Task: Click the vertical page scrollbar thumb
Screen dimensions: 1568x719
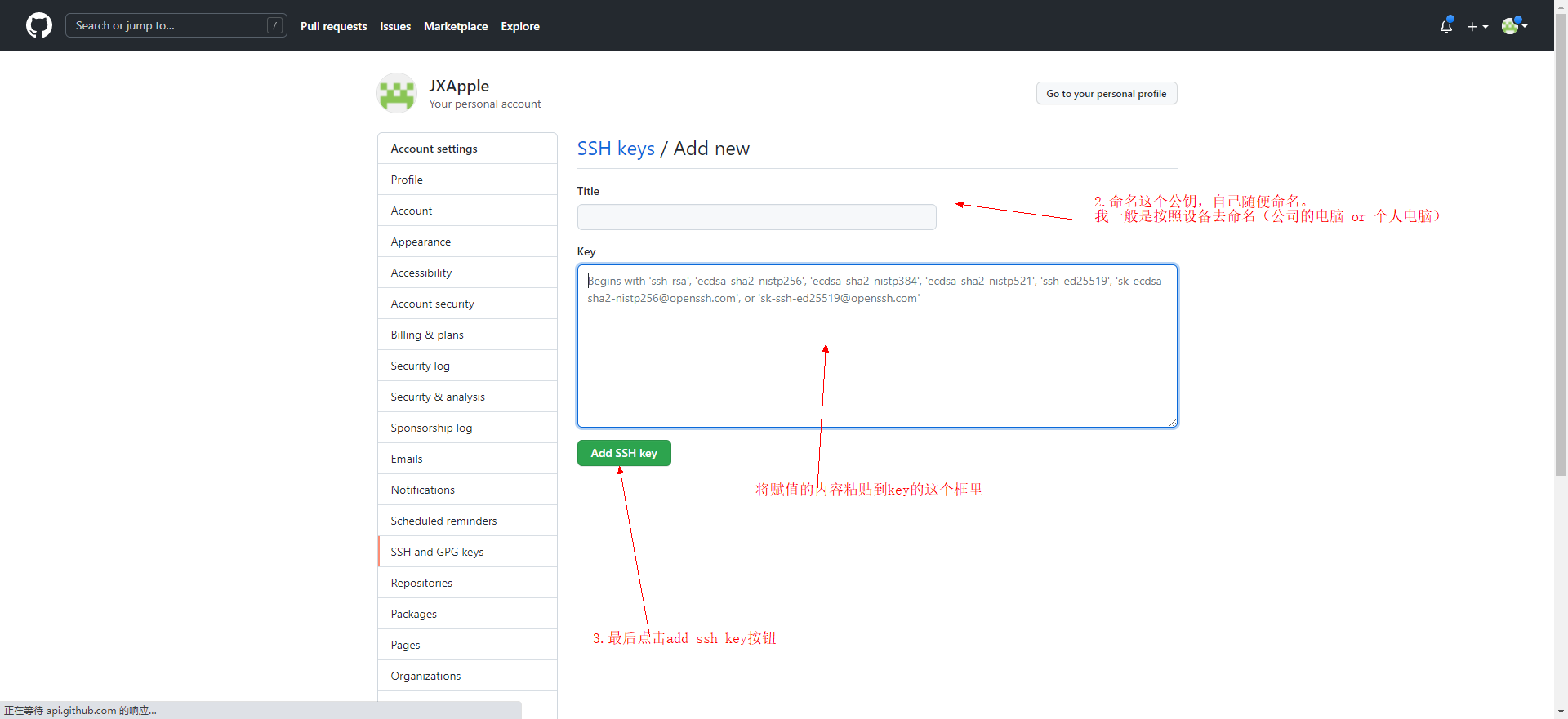Action: 1561,245
